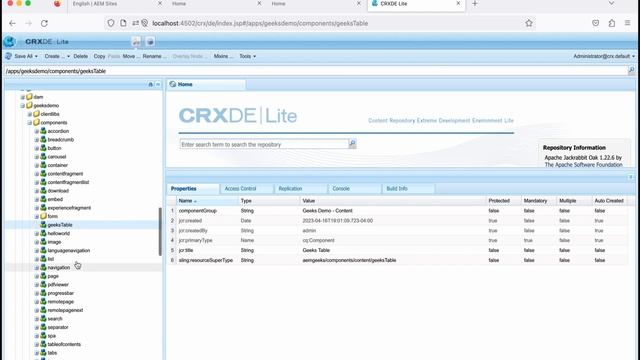The height and width of the screenshot is (360, 640).
Task: Open the Administrator@crx.default user menu
Action: [604, 56]
